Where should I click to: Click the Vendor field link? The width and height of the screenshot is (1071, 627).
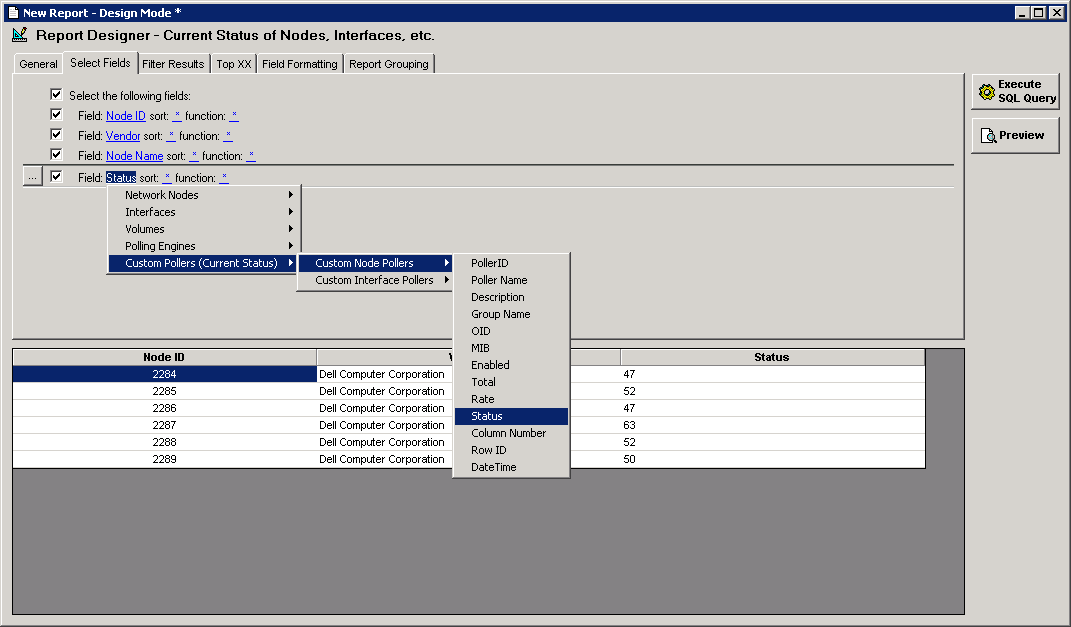click(123, 136)
